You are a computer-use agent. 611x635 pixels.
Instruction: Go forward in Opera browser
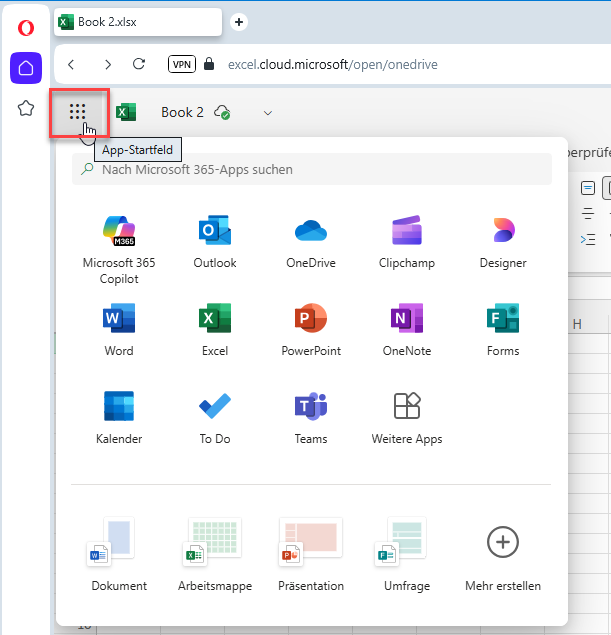click(x=108, y=64)
